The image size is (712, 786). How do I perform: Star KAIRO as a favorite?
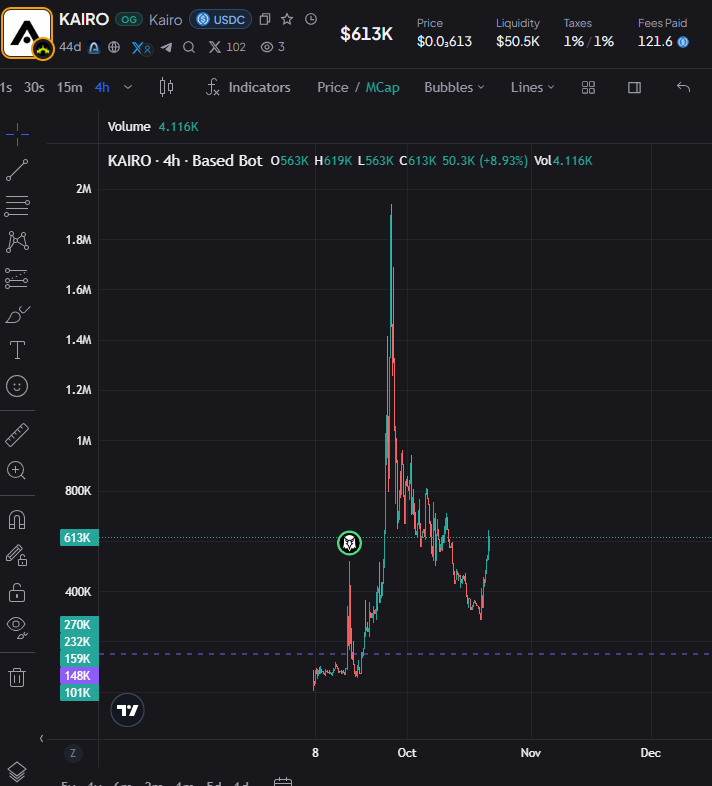click(x=287, y=20)
